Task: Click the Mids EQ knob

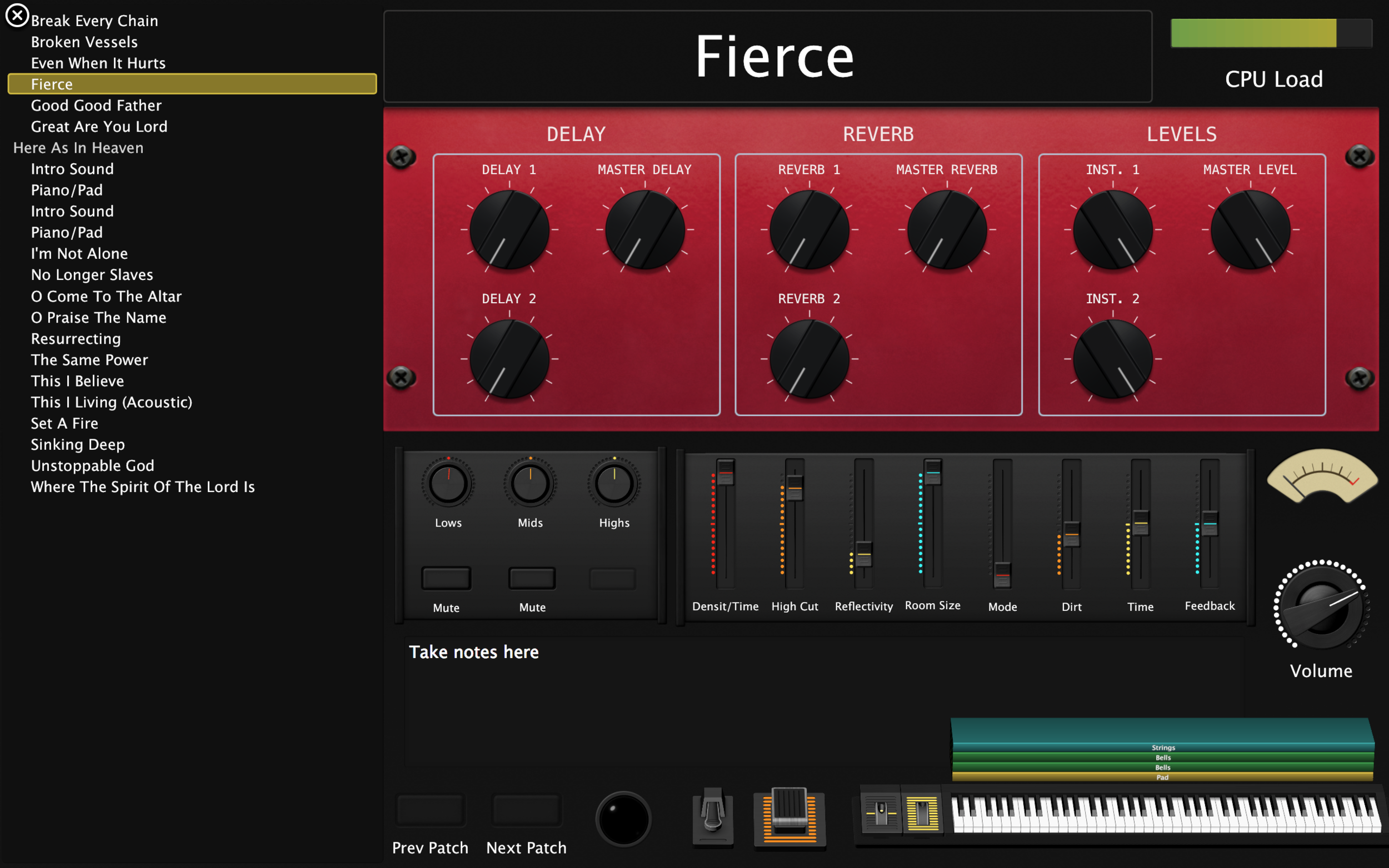Action: pos(530,483)
